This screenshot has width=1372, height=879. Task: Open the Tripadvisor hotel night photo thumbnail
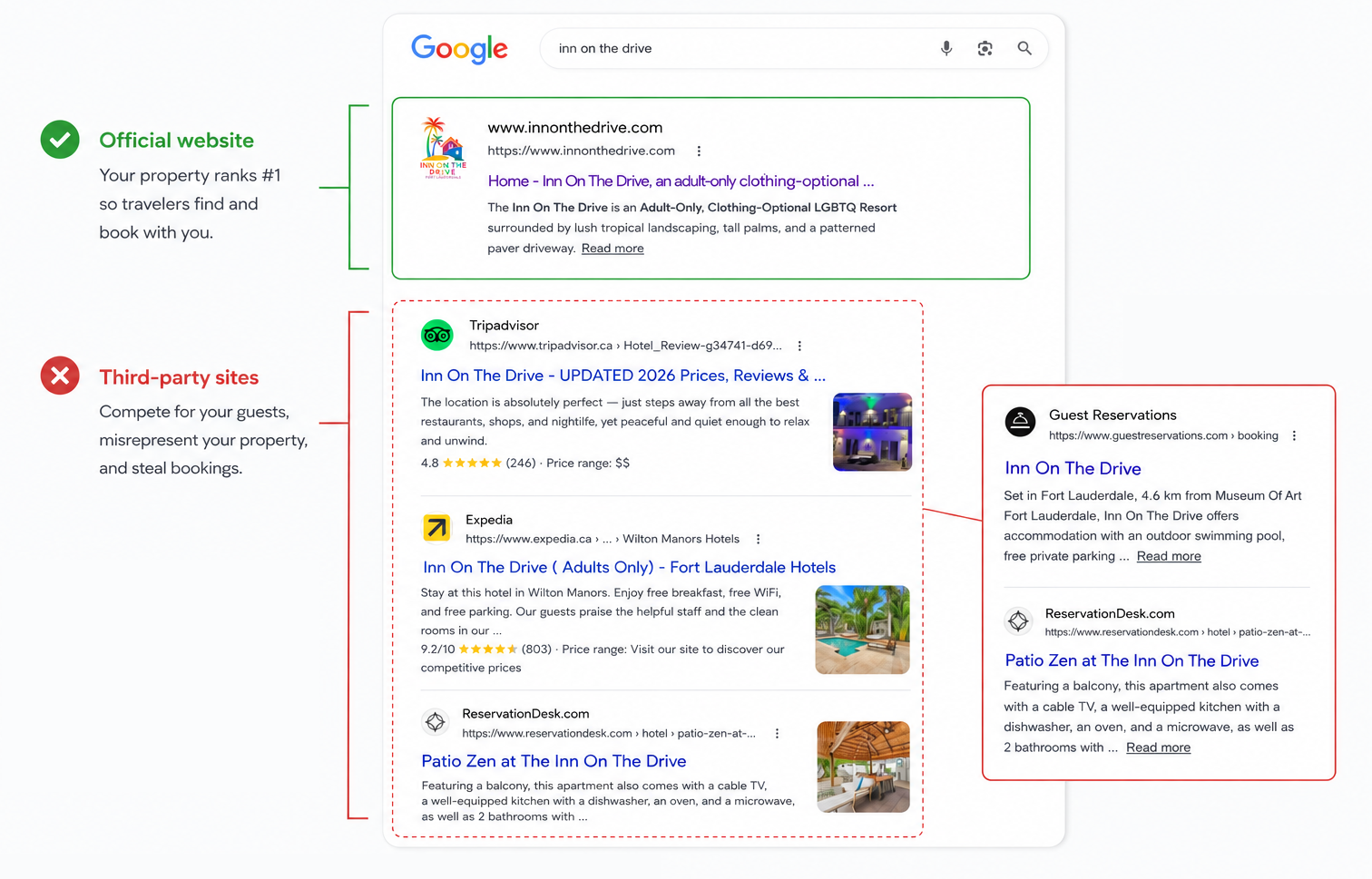pos(872,432)
